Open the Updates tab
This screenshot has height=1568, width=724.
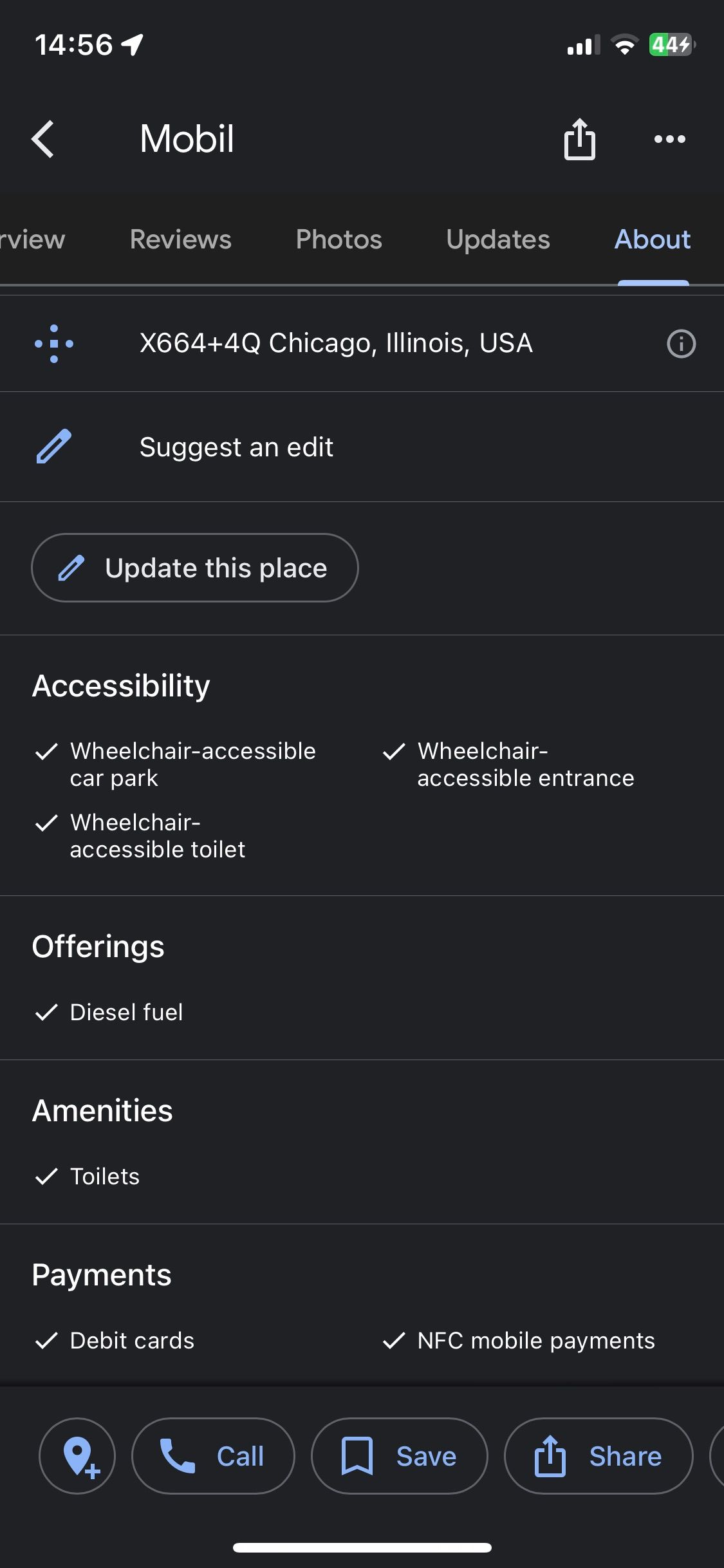click(498, 239)
